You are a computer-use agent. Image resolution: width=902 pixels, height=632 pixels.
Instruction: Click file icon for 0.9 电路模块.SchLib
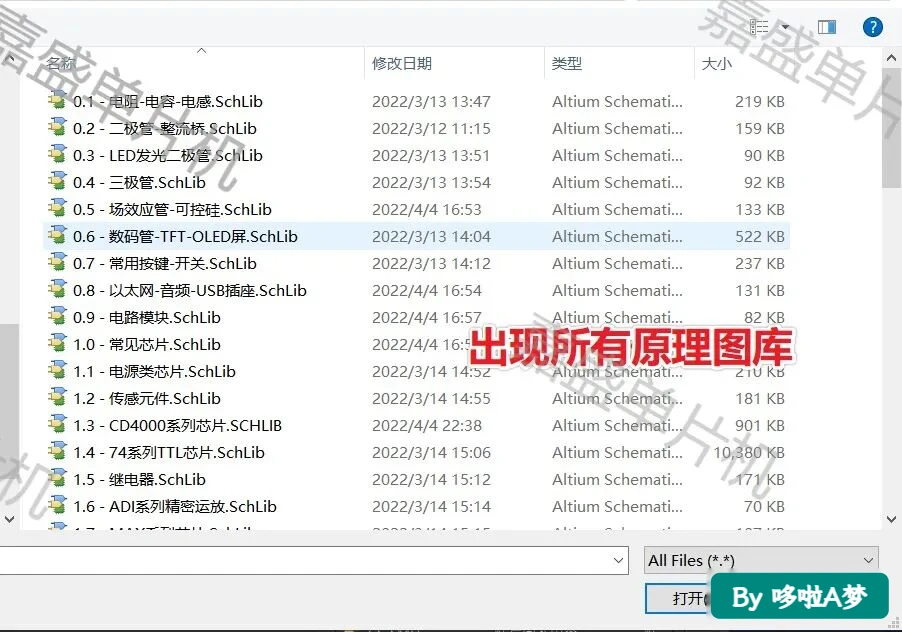tap(57, 317)
